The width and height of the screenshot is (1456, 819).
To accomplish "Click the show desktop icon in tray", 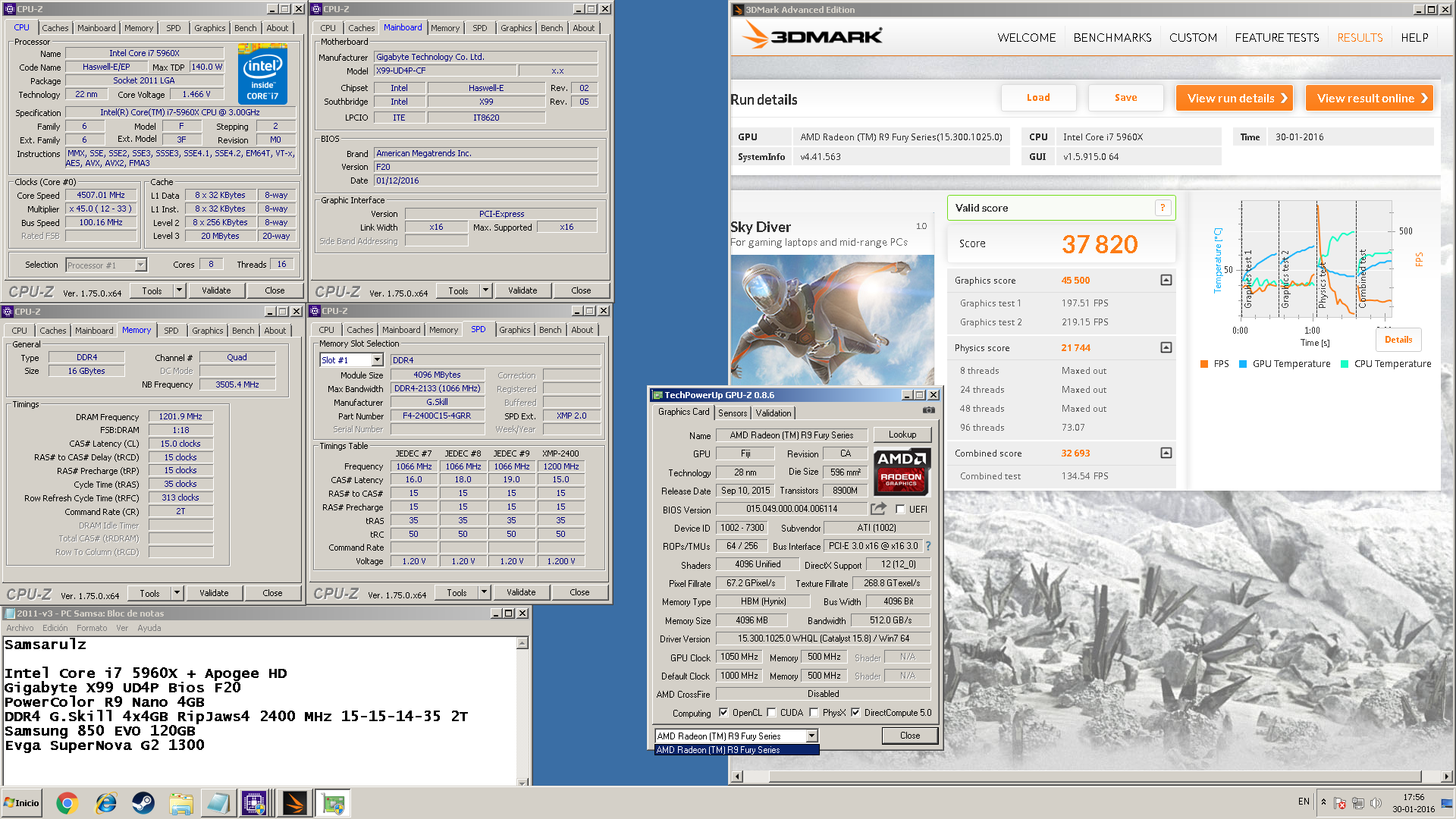I will (x=1447, y=803).
